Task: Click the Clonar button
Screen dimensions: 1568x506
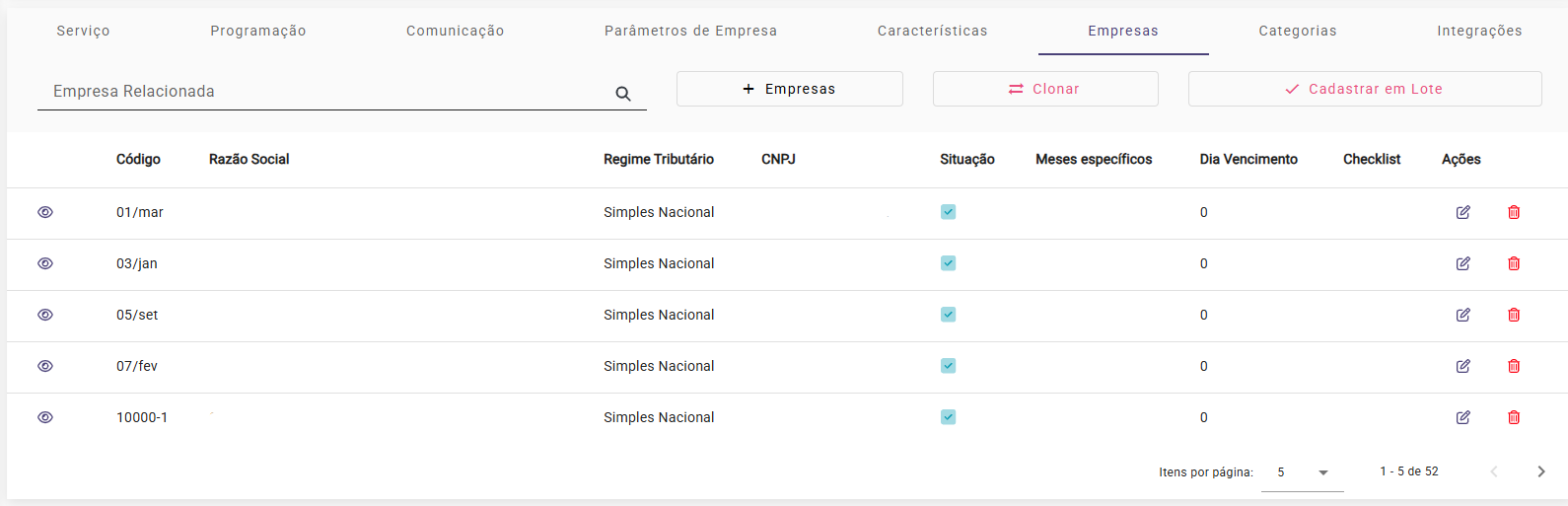Action: click(1045, 89)
